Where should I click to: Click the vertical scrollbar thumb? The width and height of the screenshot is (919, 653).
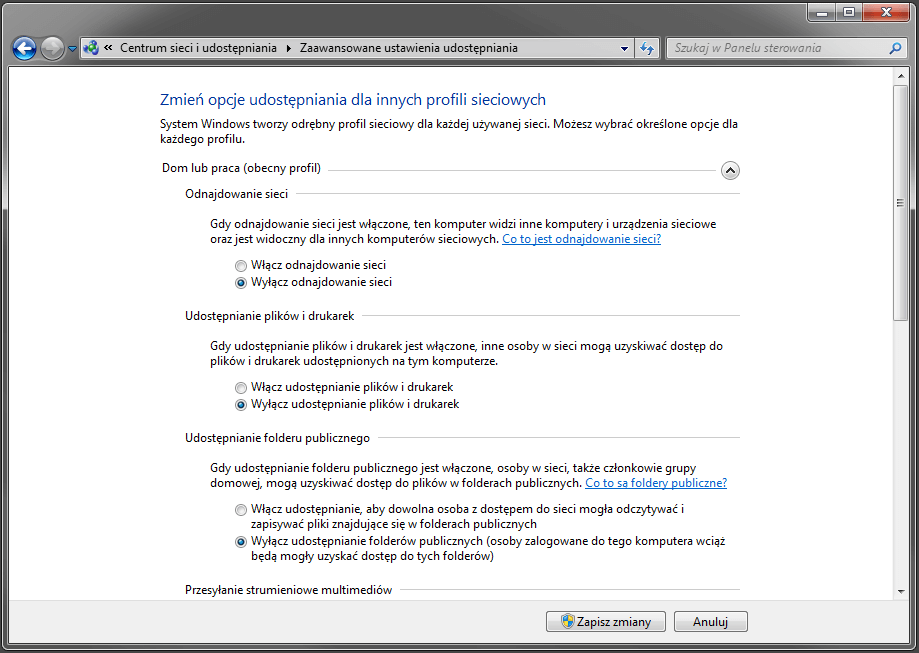901,203
